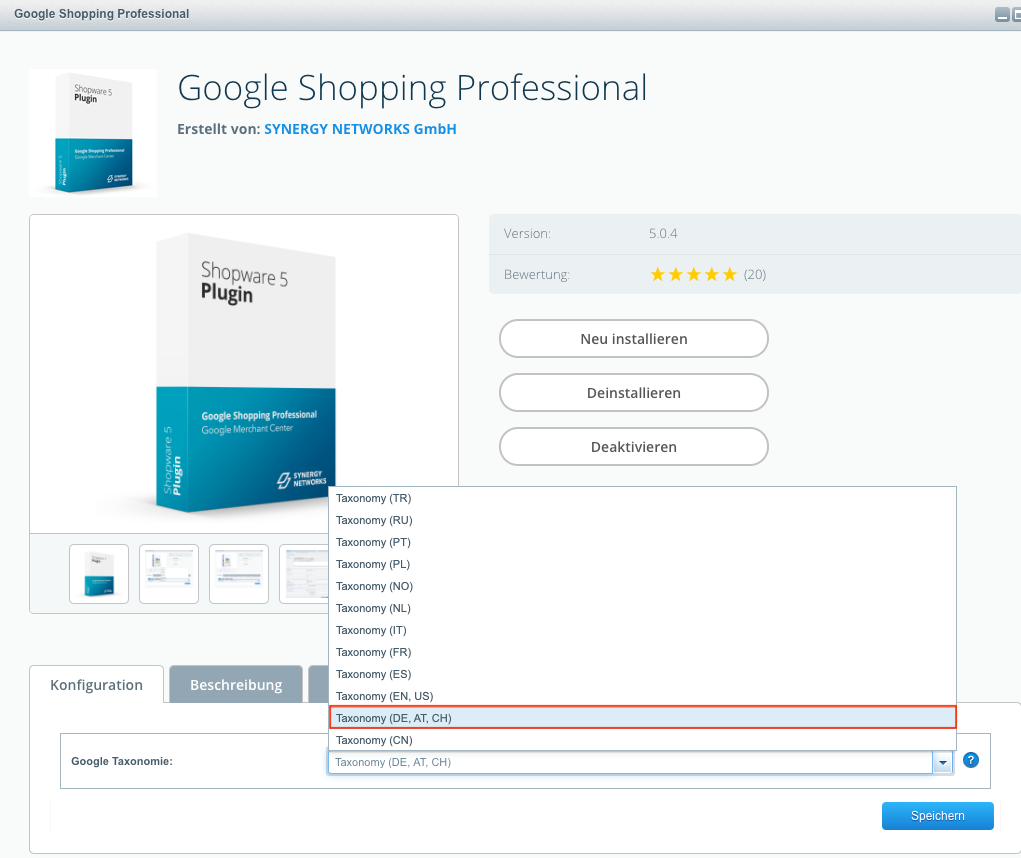Switch to Konfiguration tab
This screenshot has width=1021, height=858.
click(x=96, y=685)
